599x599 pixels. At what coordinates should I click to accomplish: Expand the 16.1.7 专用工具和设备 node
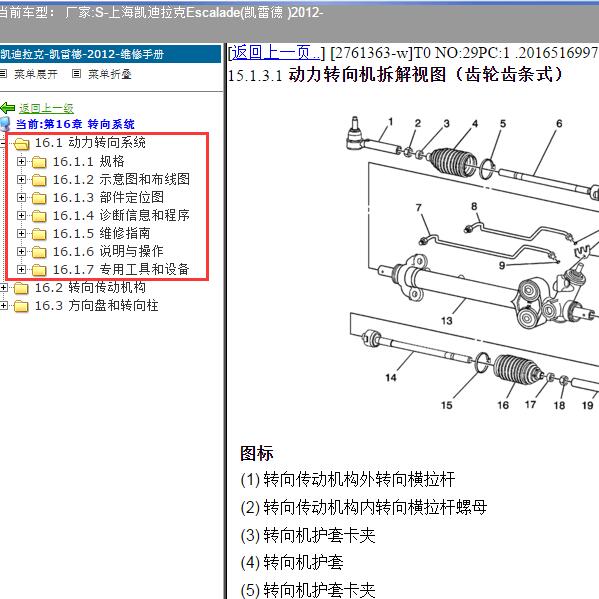[x=21, y=269]
